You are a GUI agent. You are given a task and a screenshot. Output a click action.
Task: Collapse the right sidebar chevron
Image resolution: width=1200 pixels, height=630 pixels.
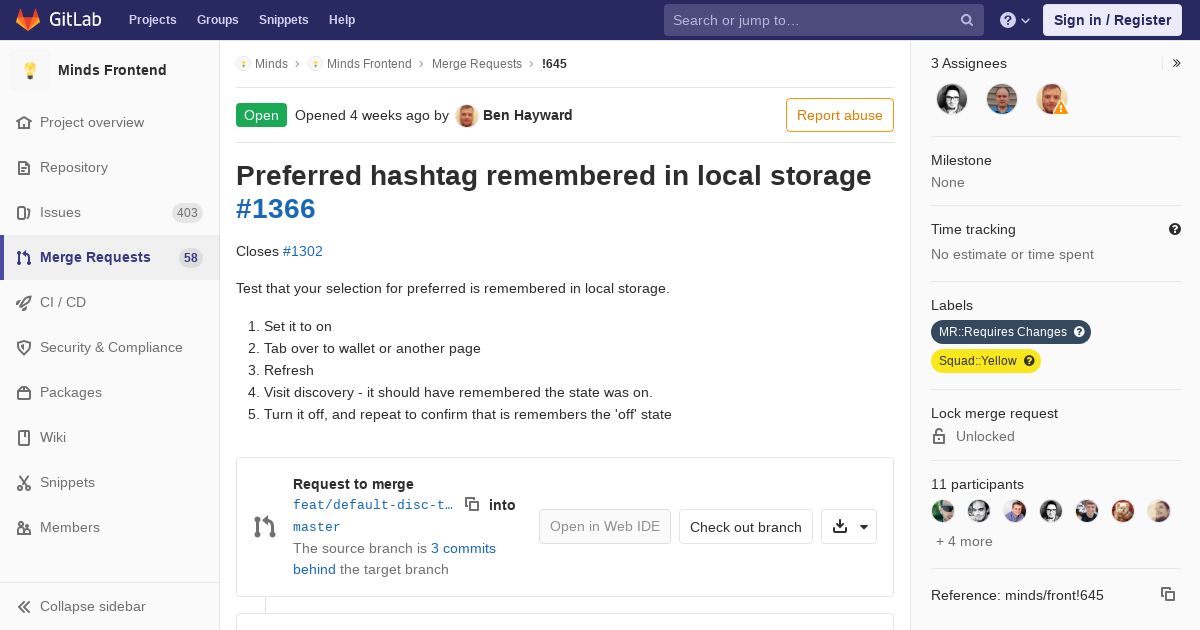point(1177,63)
